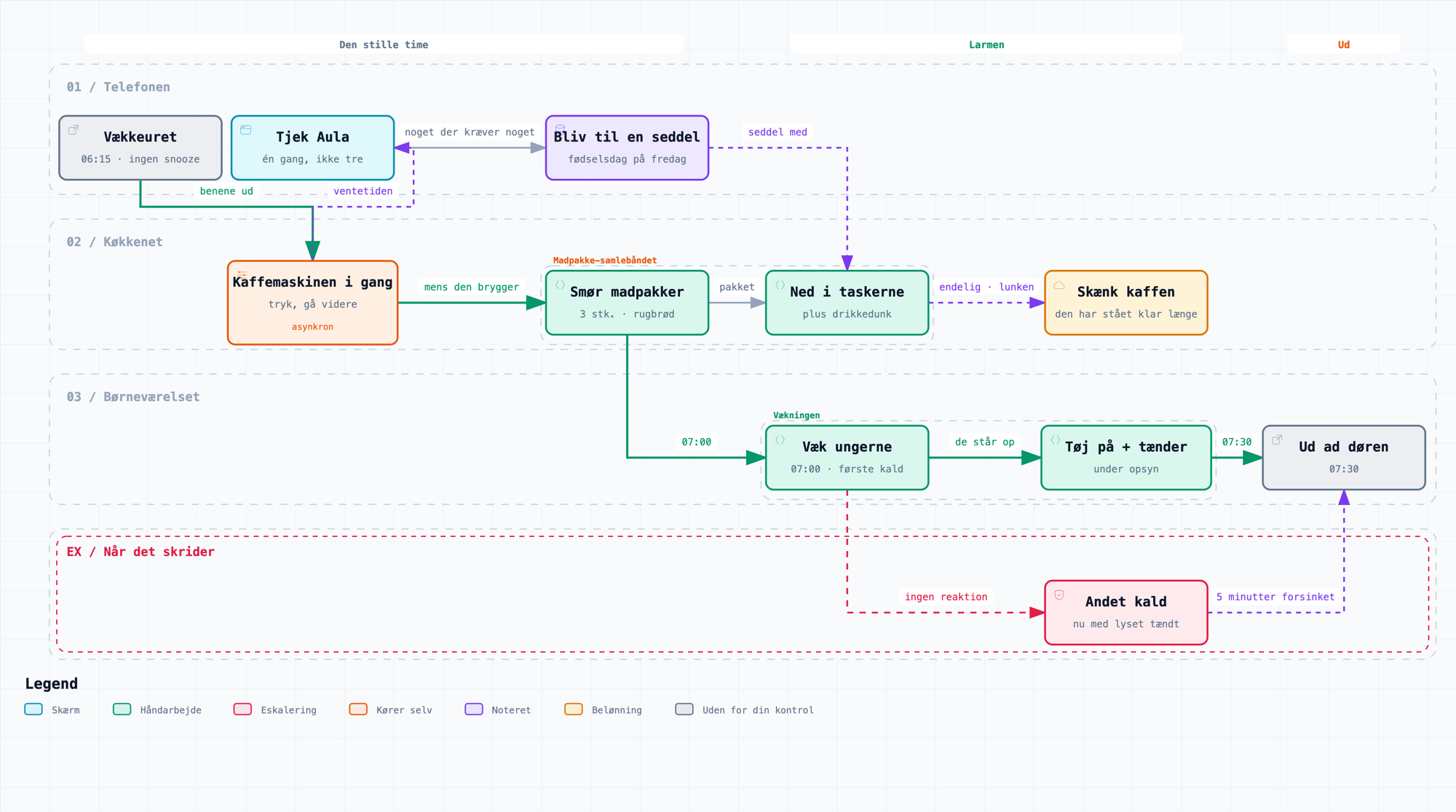Click the 'endelig · lunken' edge label
Viewport: 1456px width, 812px height.
(x=986, y=287)
